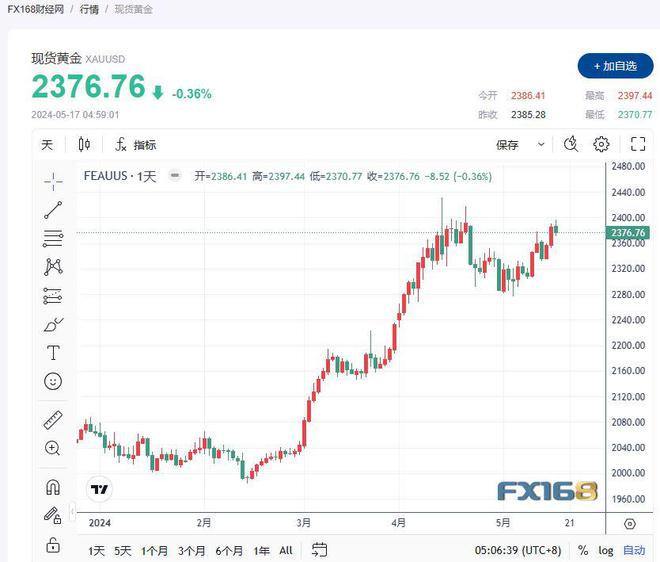The height and width of the screenshot is (562, 660).
Task: Toggle stay in drawing mode
Action: click(x=53, y=515)
